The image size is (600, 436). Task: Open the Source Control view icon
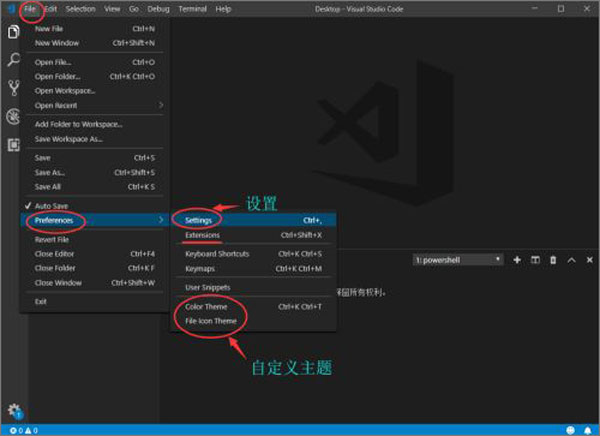pos(13,88)
